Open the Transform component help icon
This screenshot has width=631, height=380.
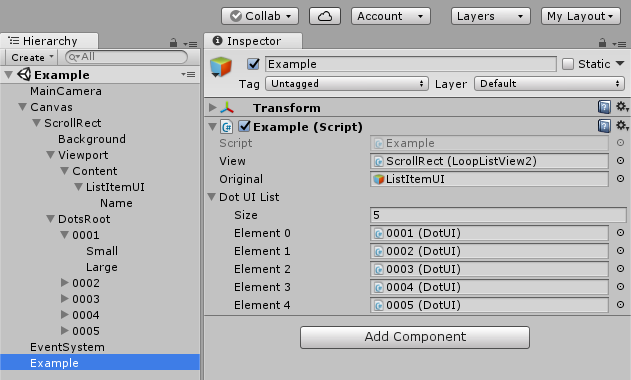pyautogui.click(x=604, y=107)
